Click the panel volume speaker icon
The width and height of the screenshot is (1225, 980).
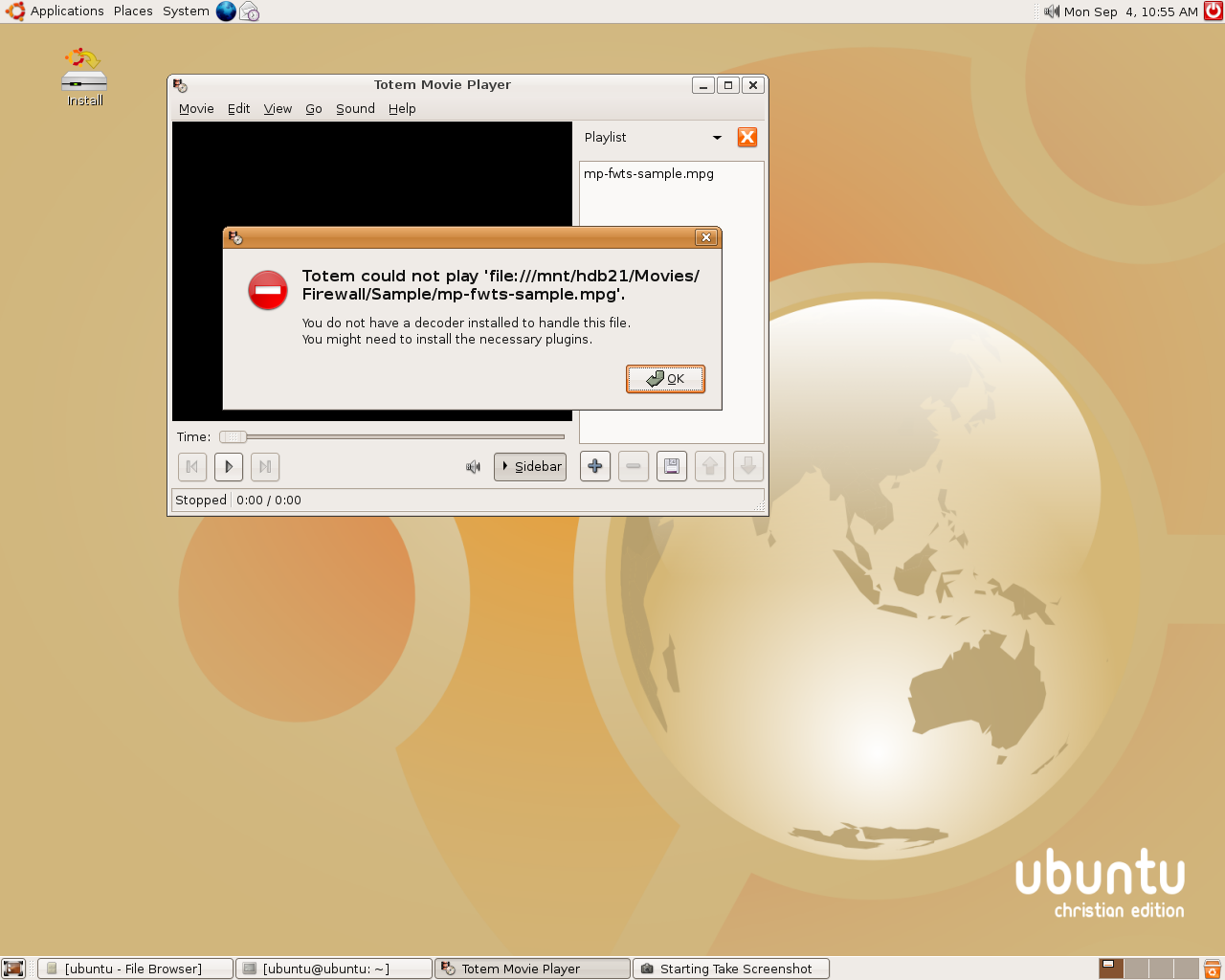(1052, 11)
